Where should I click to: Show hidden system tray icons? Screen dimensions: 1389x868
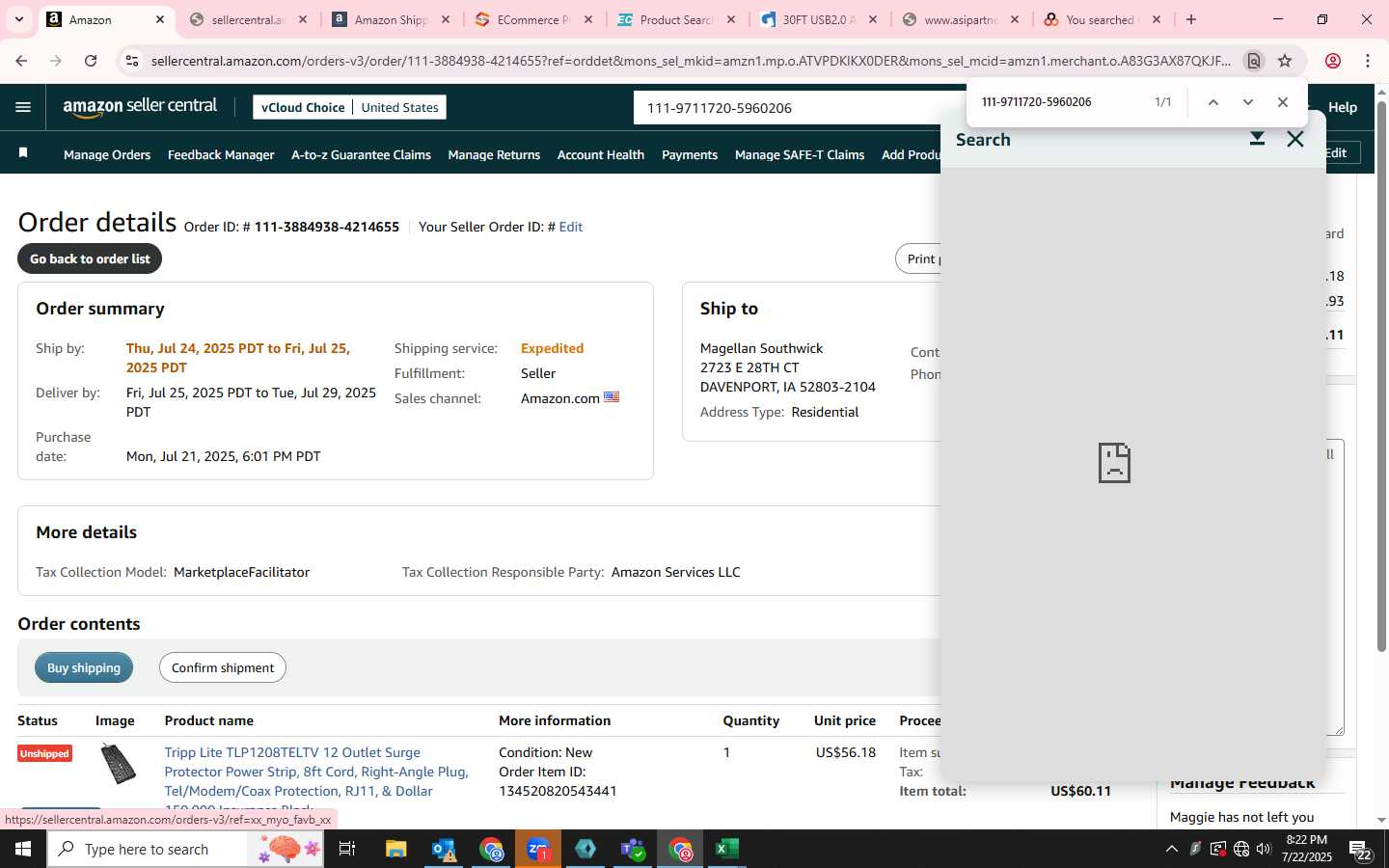1172,849
